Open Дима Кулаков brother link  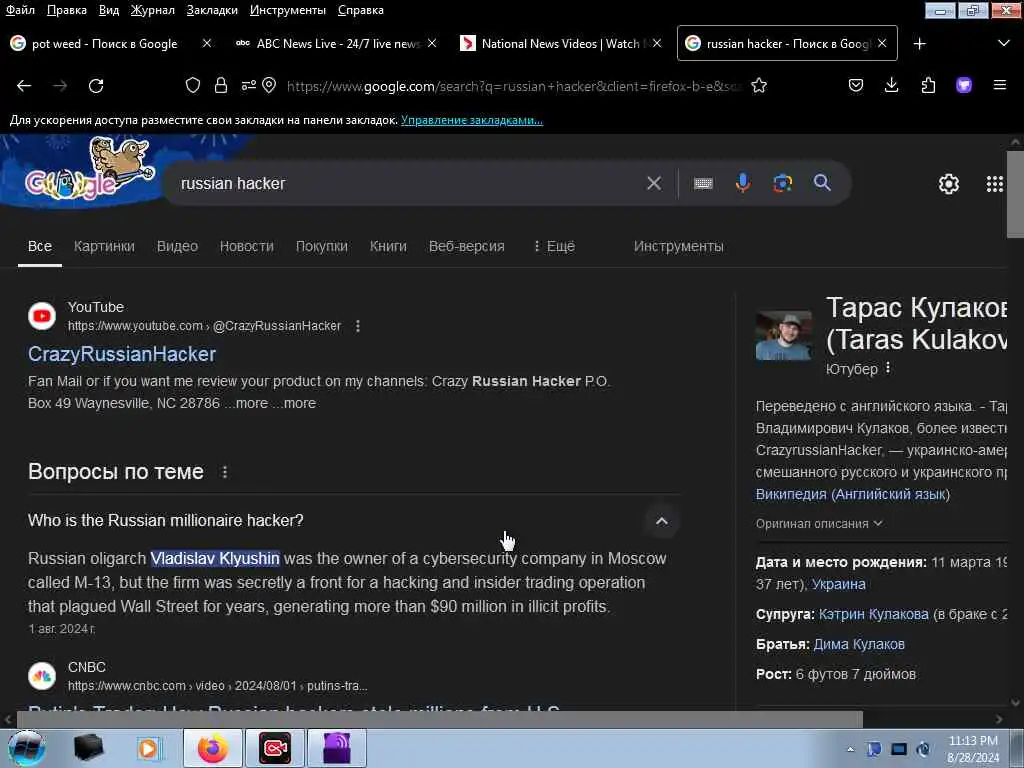click(859, 645)
